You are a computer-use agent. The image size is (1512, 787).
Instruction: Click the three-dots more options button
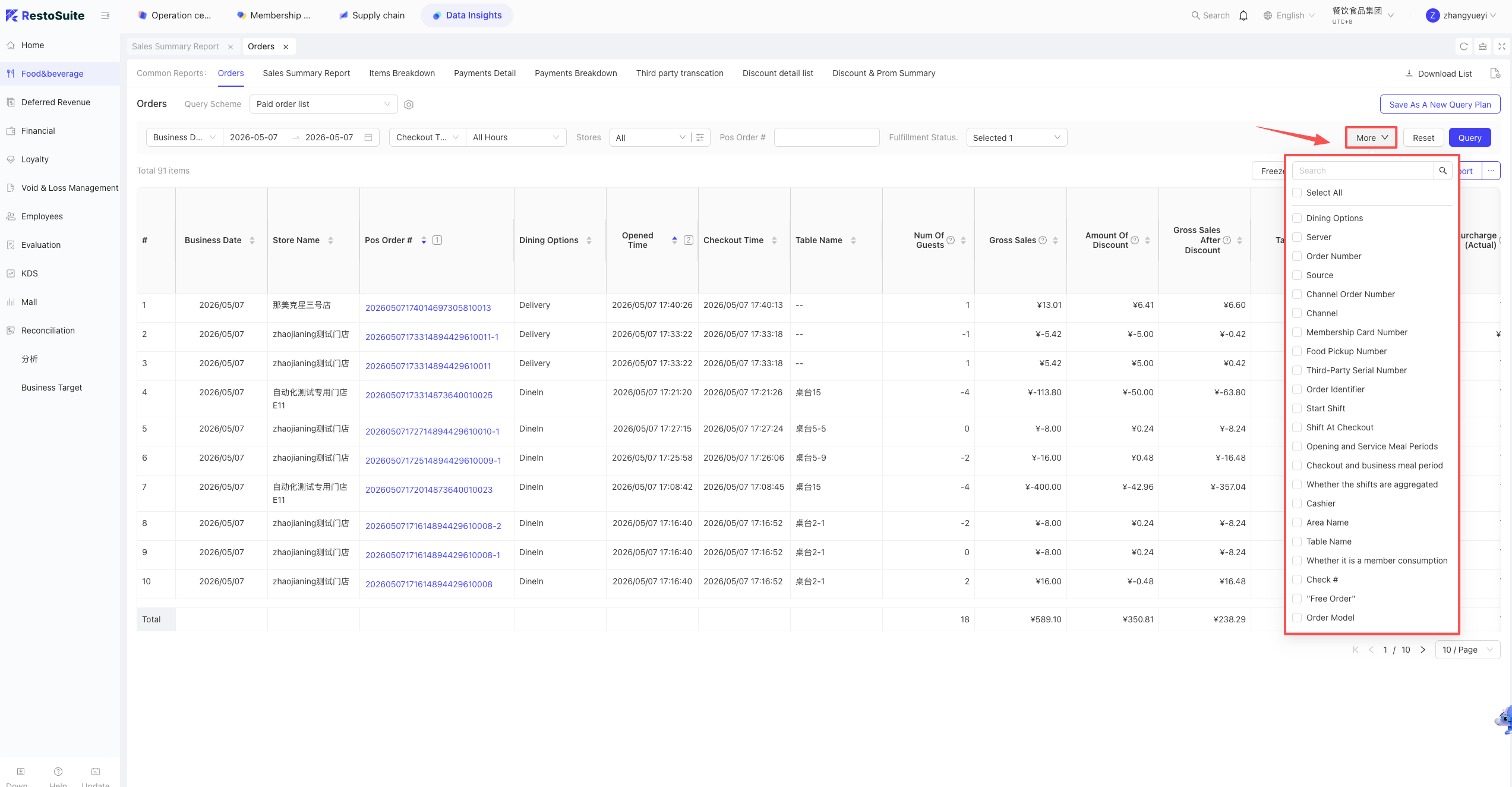tap(1491, 171)
